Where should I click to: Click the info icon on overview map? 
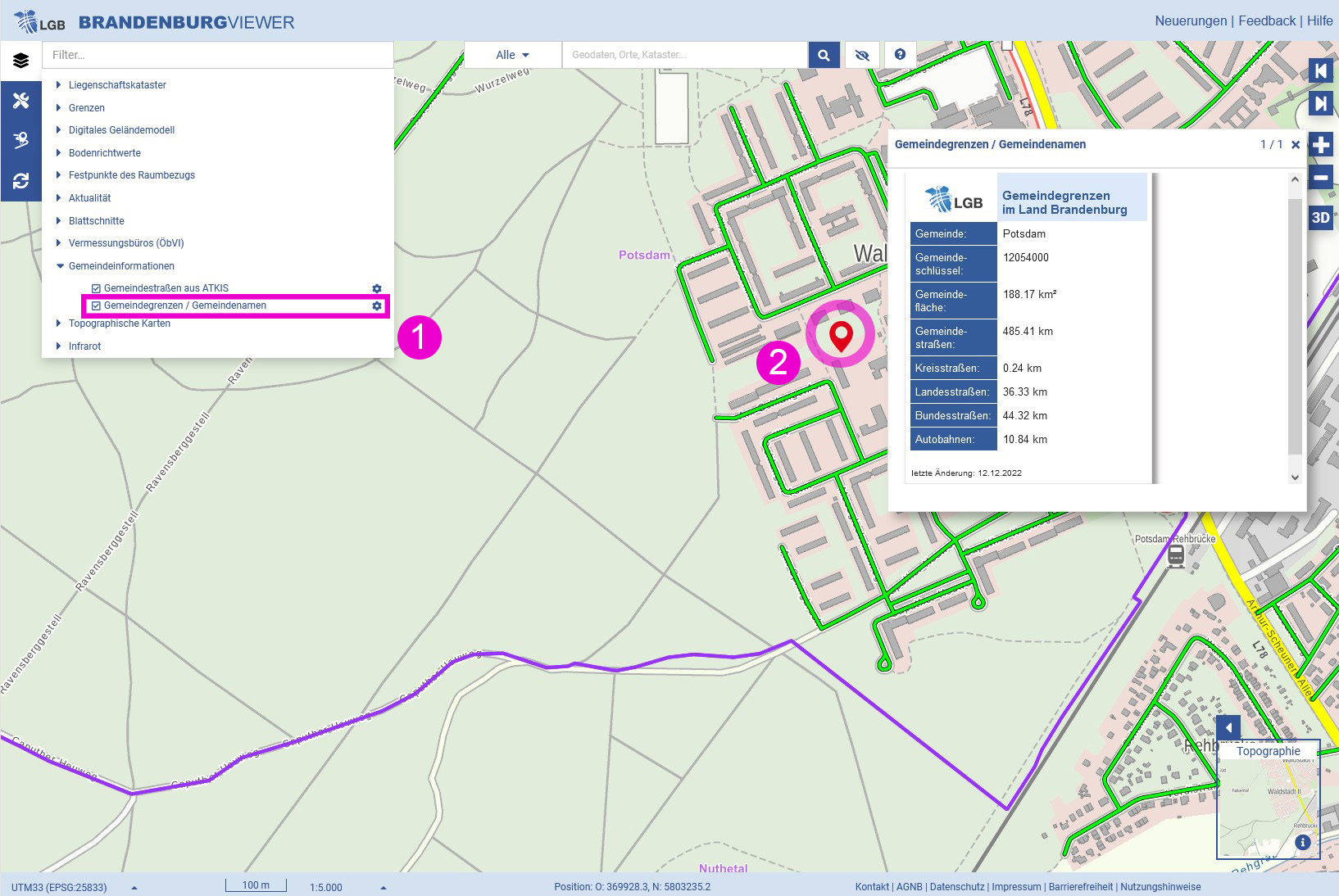pos(1302,842)
